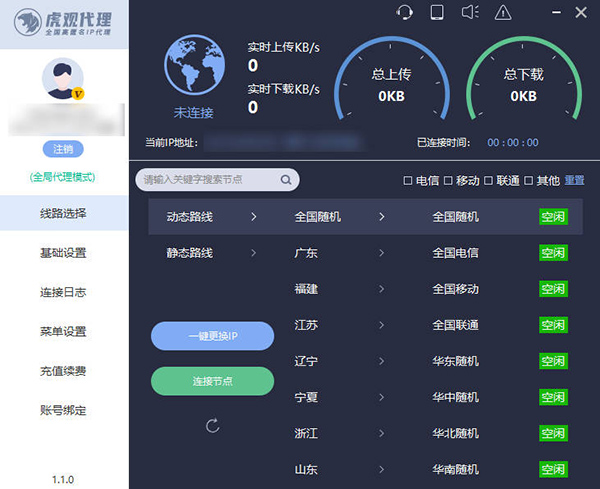
Task: Check the 联通 carrier checkbox
Action: pos(489,181)
